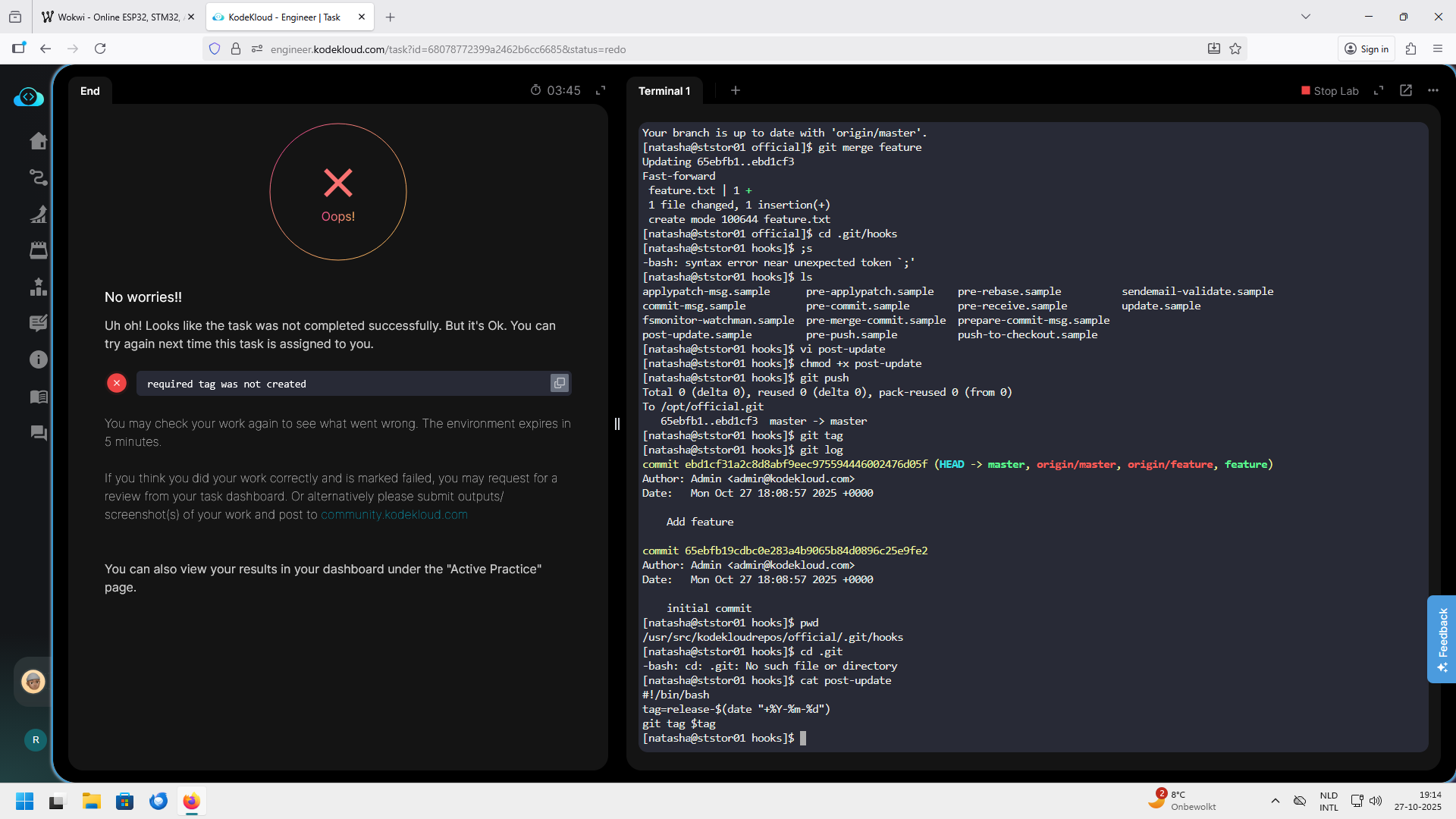
Task: Follow the community.kodekloud.com link
Action: (x=394, y=514)
